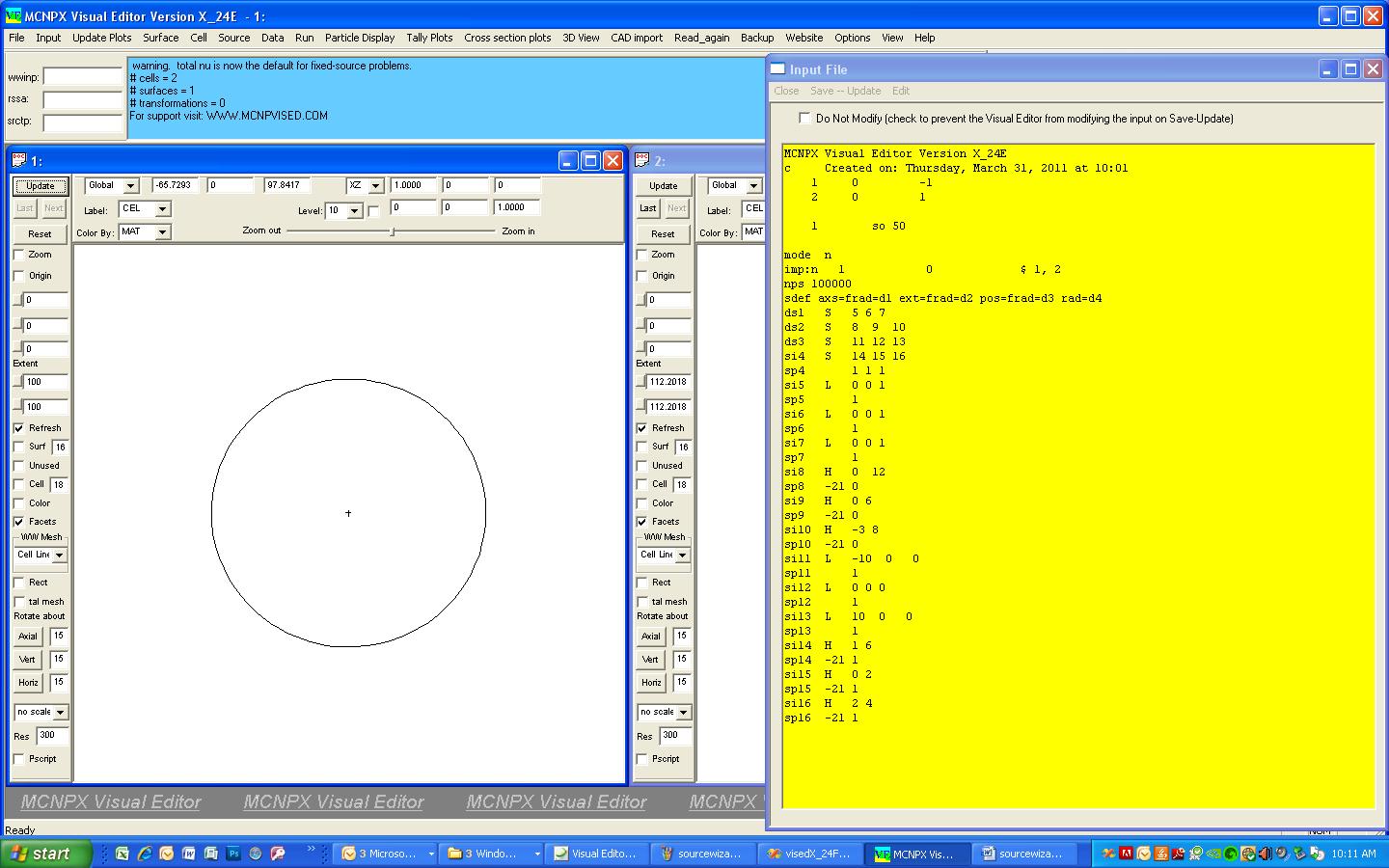1389x868 pixels.
Task: Open Photoshop from the quick launch bar
Action: click(x=233, y=854)
